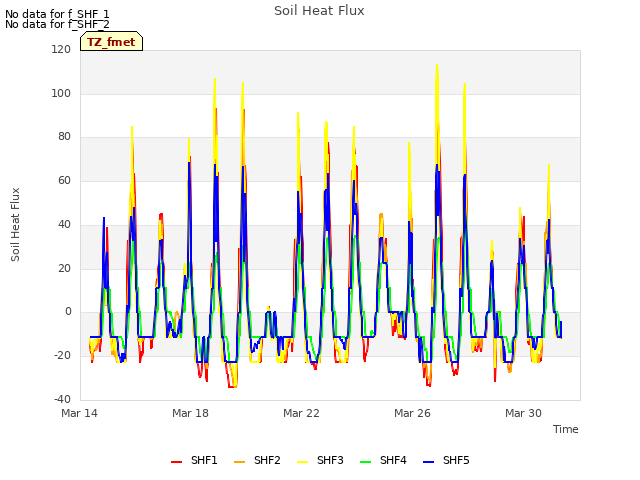Click the TZ_fmet annotation tag
640x480 pixels.
[111, 42]
